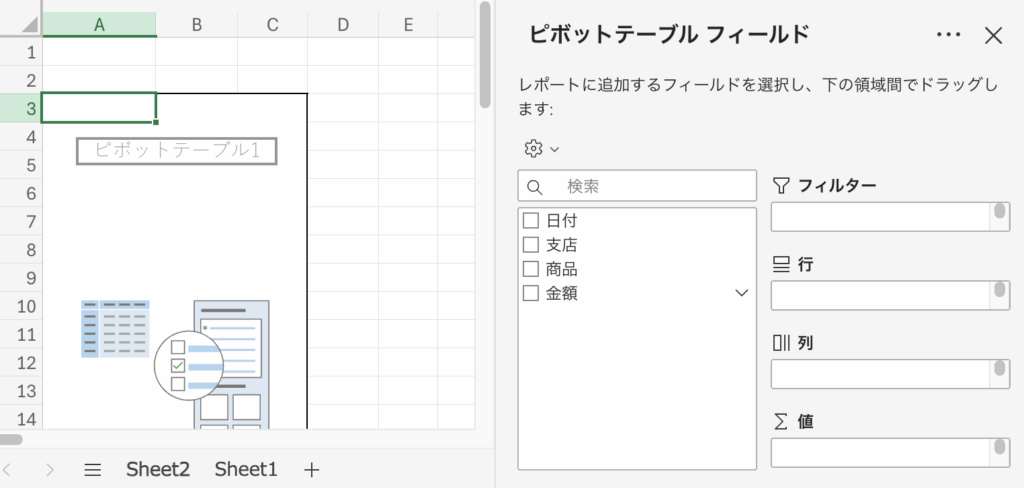Switch to the Sheet2 tab
Screen dimensions: 1024x488
pyautogui.click(x=157, y=469)
